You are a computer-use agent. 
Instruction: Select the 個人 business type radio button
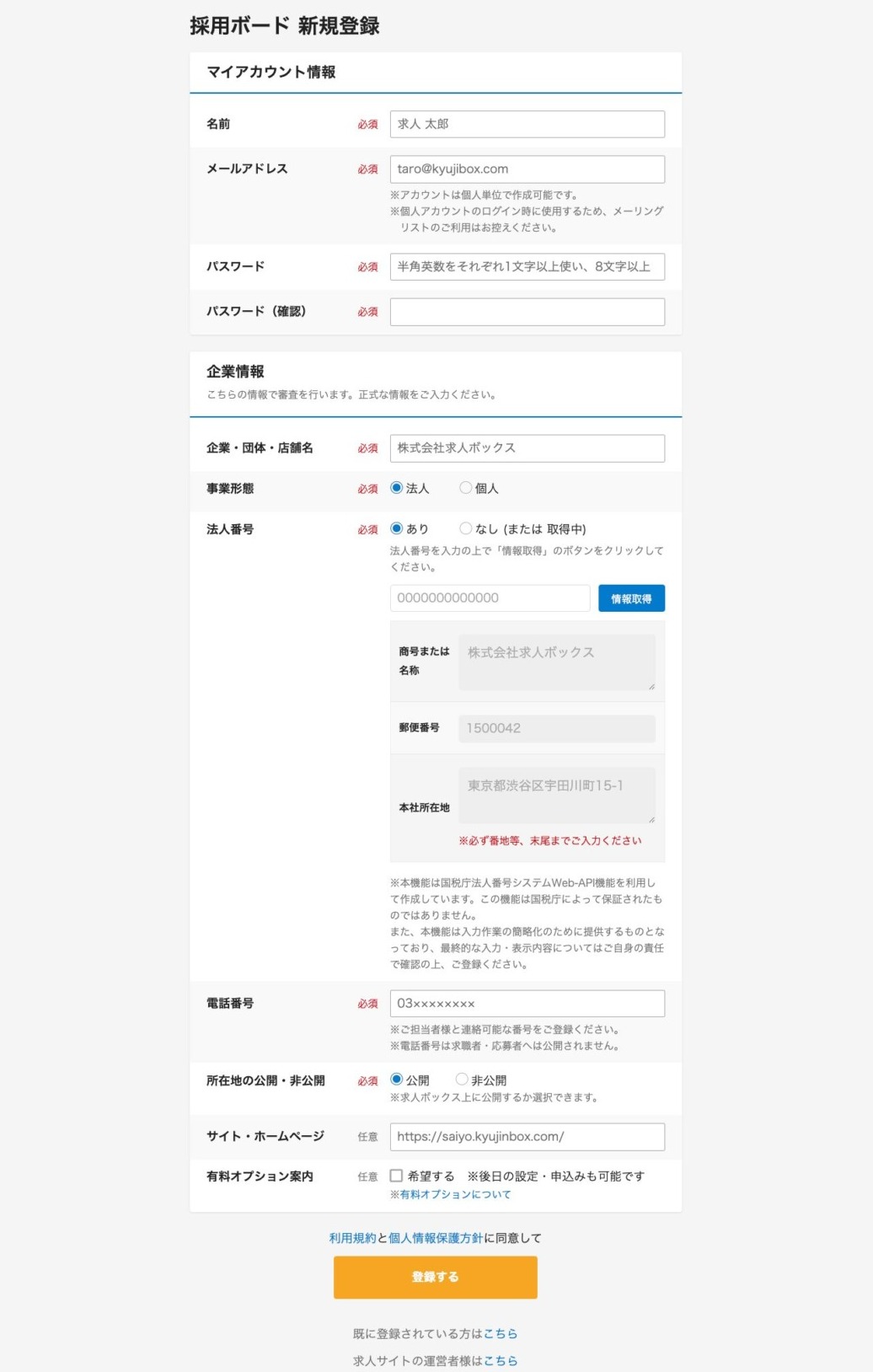tap(465, 488)
